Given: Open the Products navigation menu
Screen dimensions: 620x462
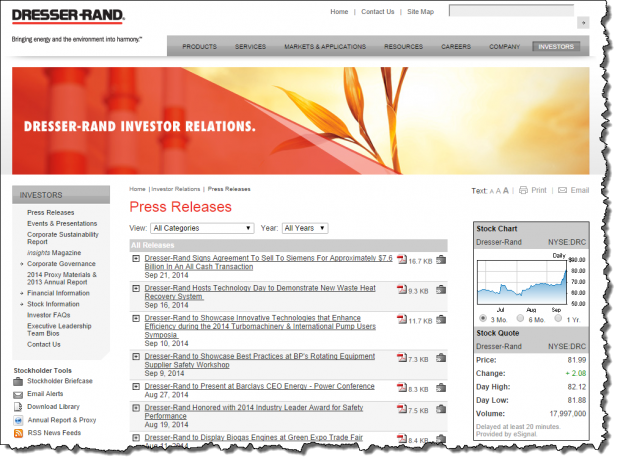Looking at the screenshot, I should pyautogui.click(x=199, y=46).
